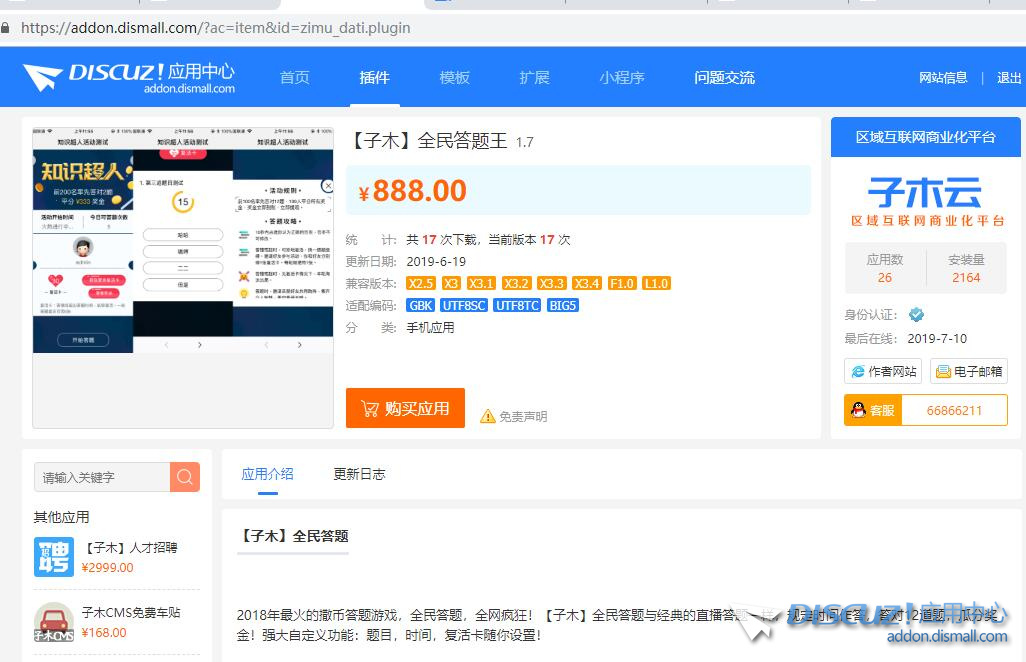Click the ¥168.00 price text
Viewport: 1026px width, 662px height.
[x=104, y=633]
